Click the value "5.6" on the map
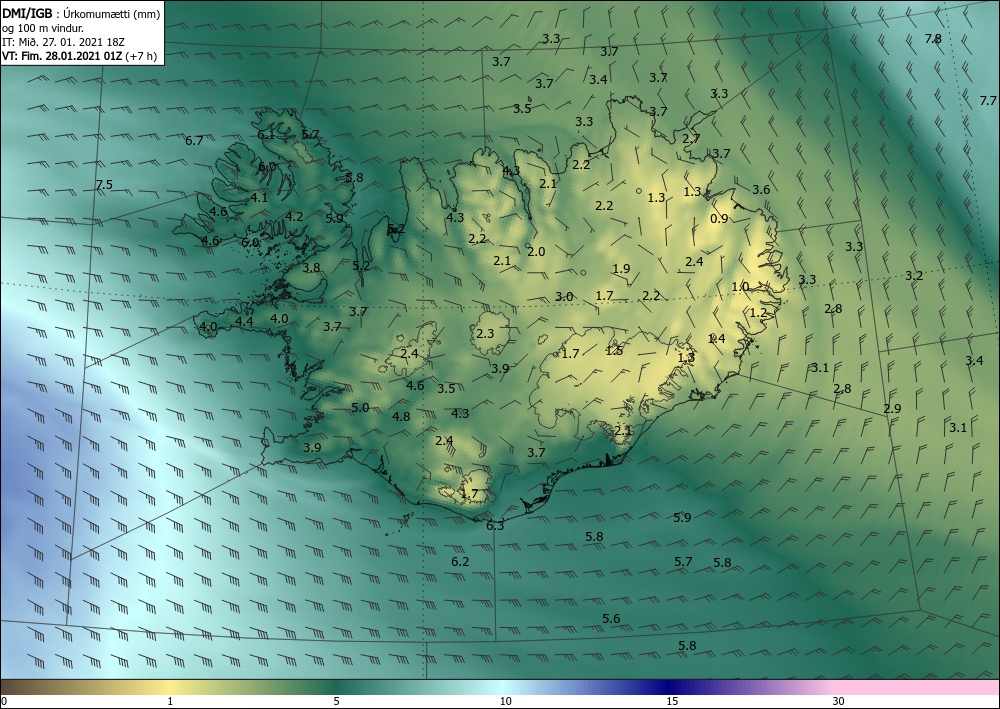Viewport: 1000px width, 709px height. 611,618
